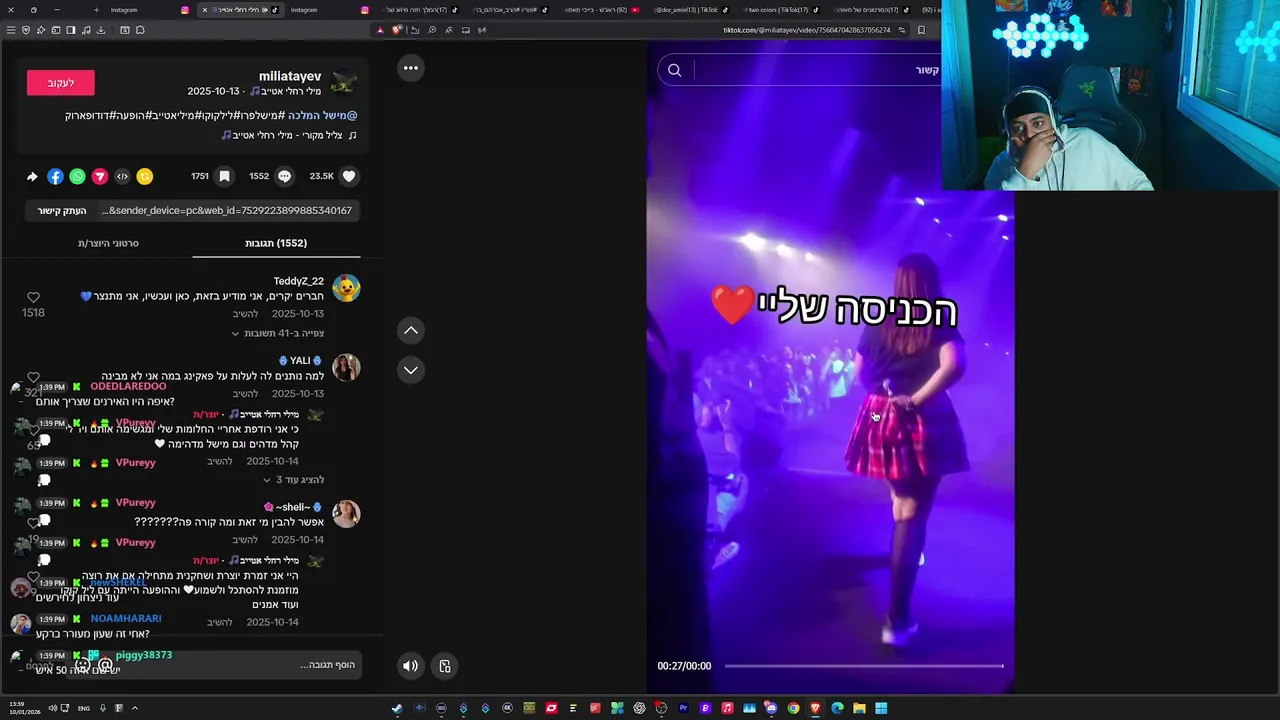Go to the next video with down arrow

pyautogui.click(x=410, y=370)
